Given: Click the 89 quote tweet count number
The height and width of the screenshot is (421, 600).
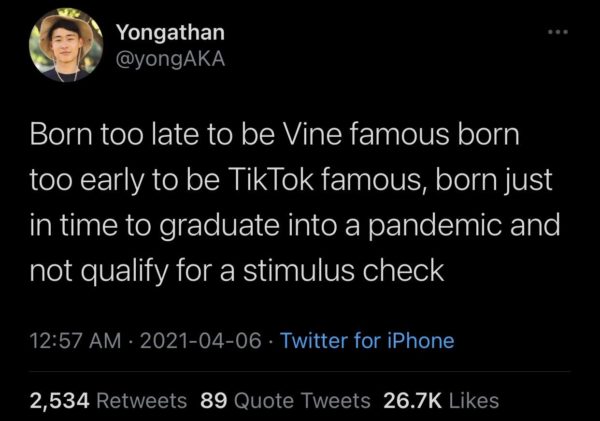Looking at the screenshot, I should click(213, 400).
